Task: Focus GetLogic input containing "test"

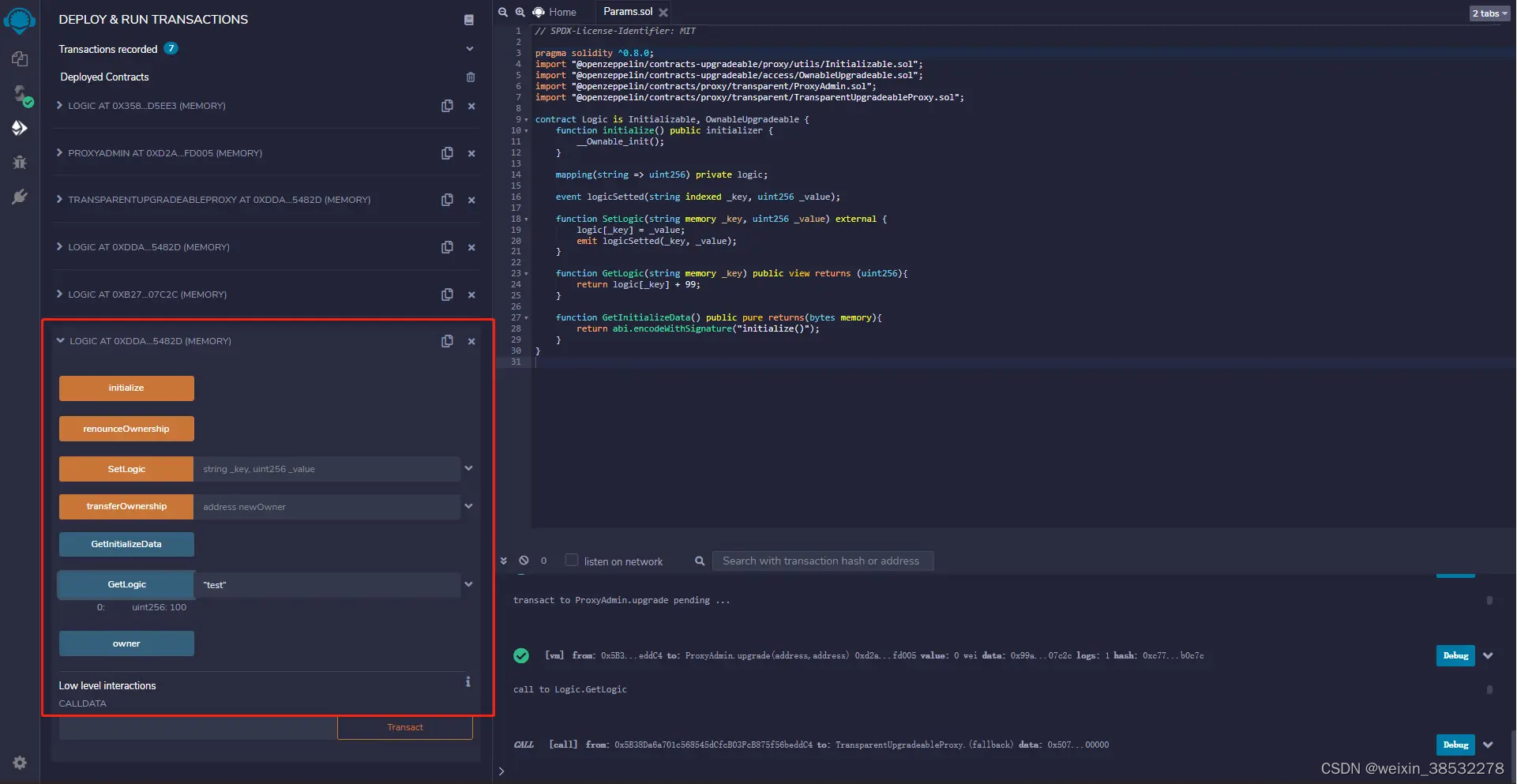Action: point(327,585)
